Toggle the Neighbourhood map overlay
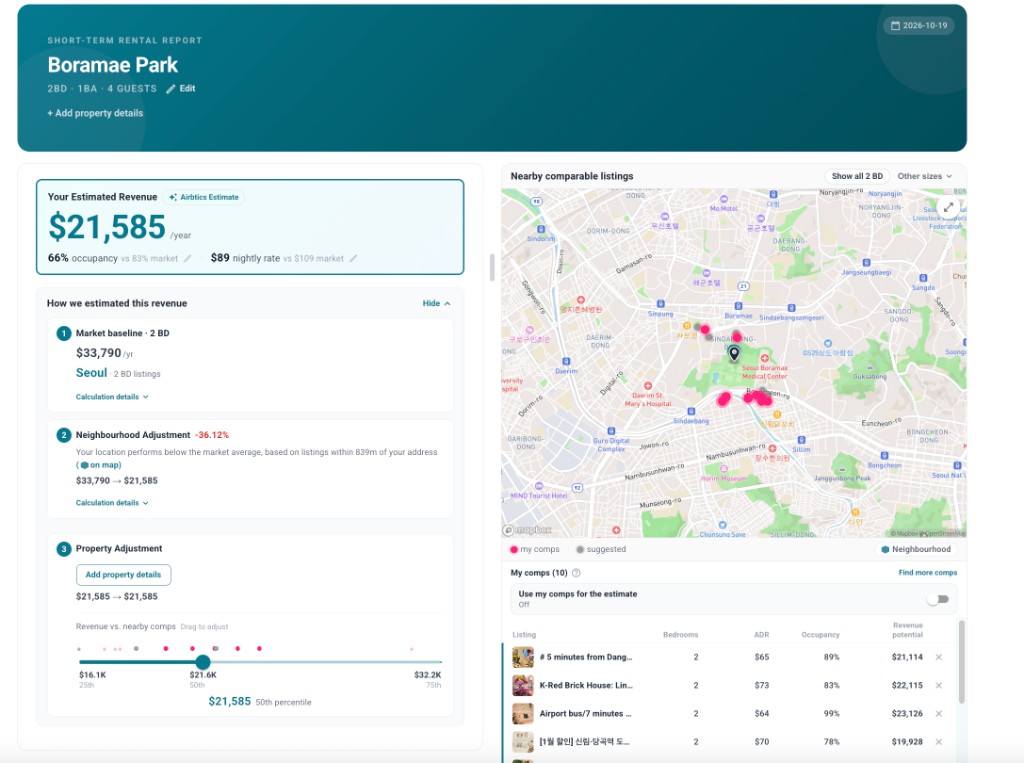This screenshot has height=763, width=1024. click(x=916, y=549)
